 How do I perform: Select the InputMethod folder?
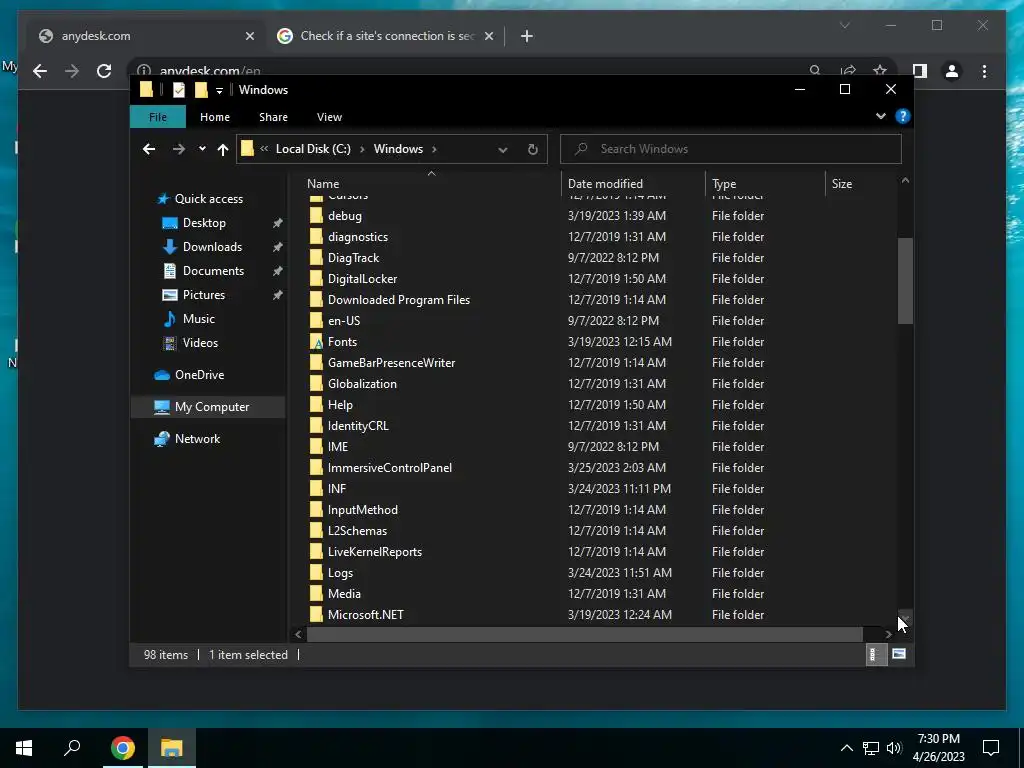(x=362, y=509)
